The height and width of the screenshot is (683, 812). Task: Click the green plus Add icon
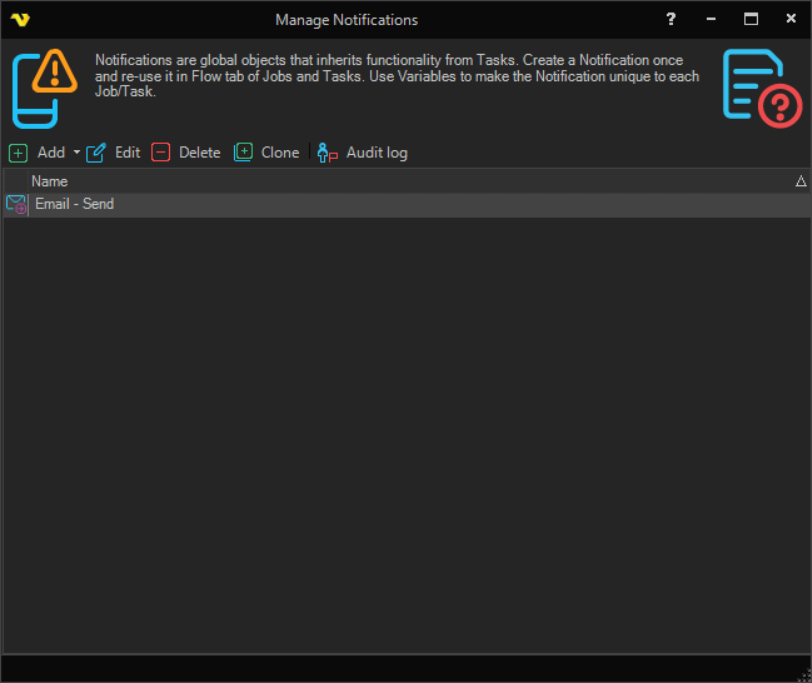pos(18,153)
